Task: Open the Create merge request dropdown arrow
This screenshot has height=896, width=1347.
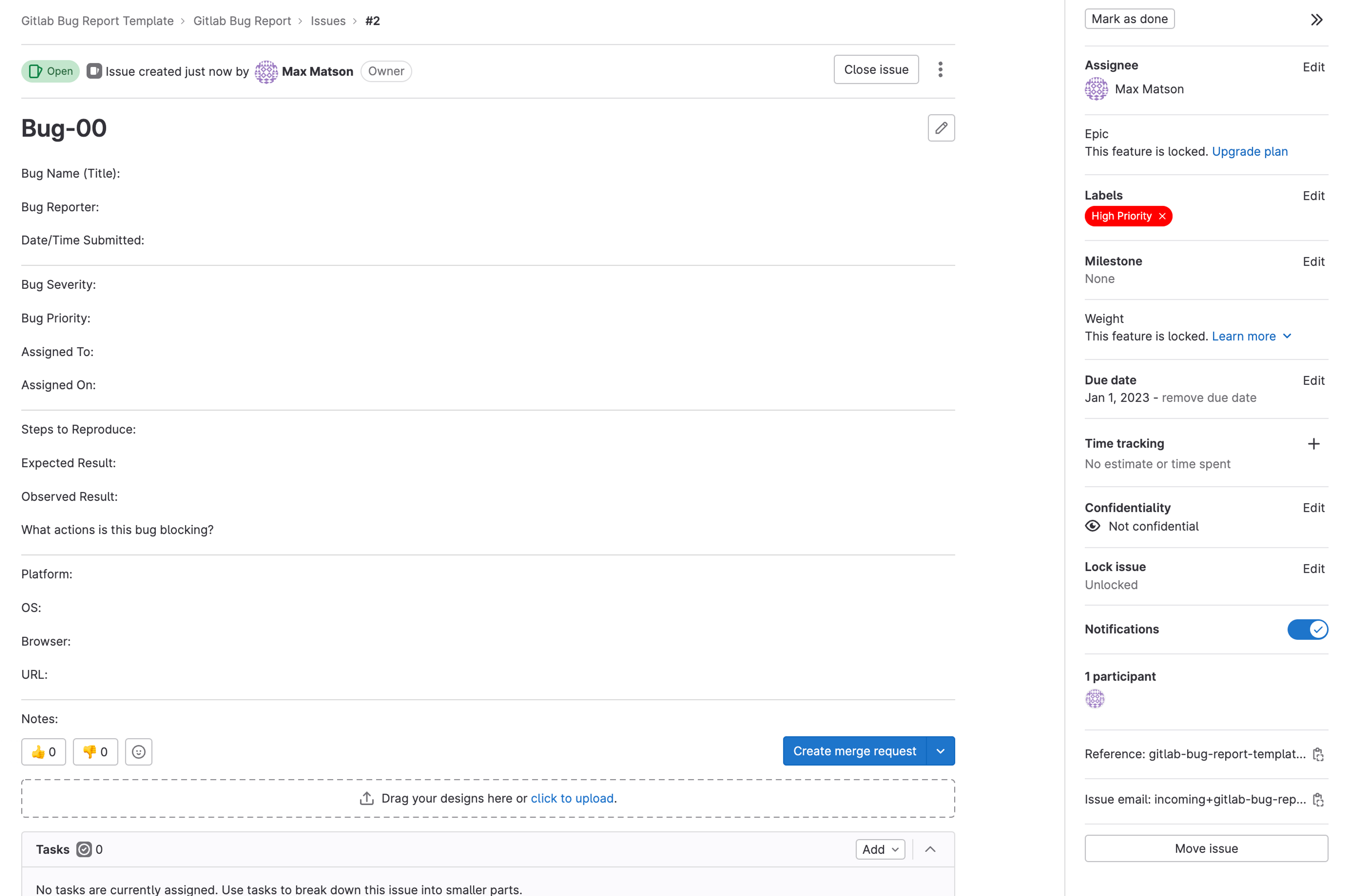Action: tap(940, 751)
